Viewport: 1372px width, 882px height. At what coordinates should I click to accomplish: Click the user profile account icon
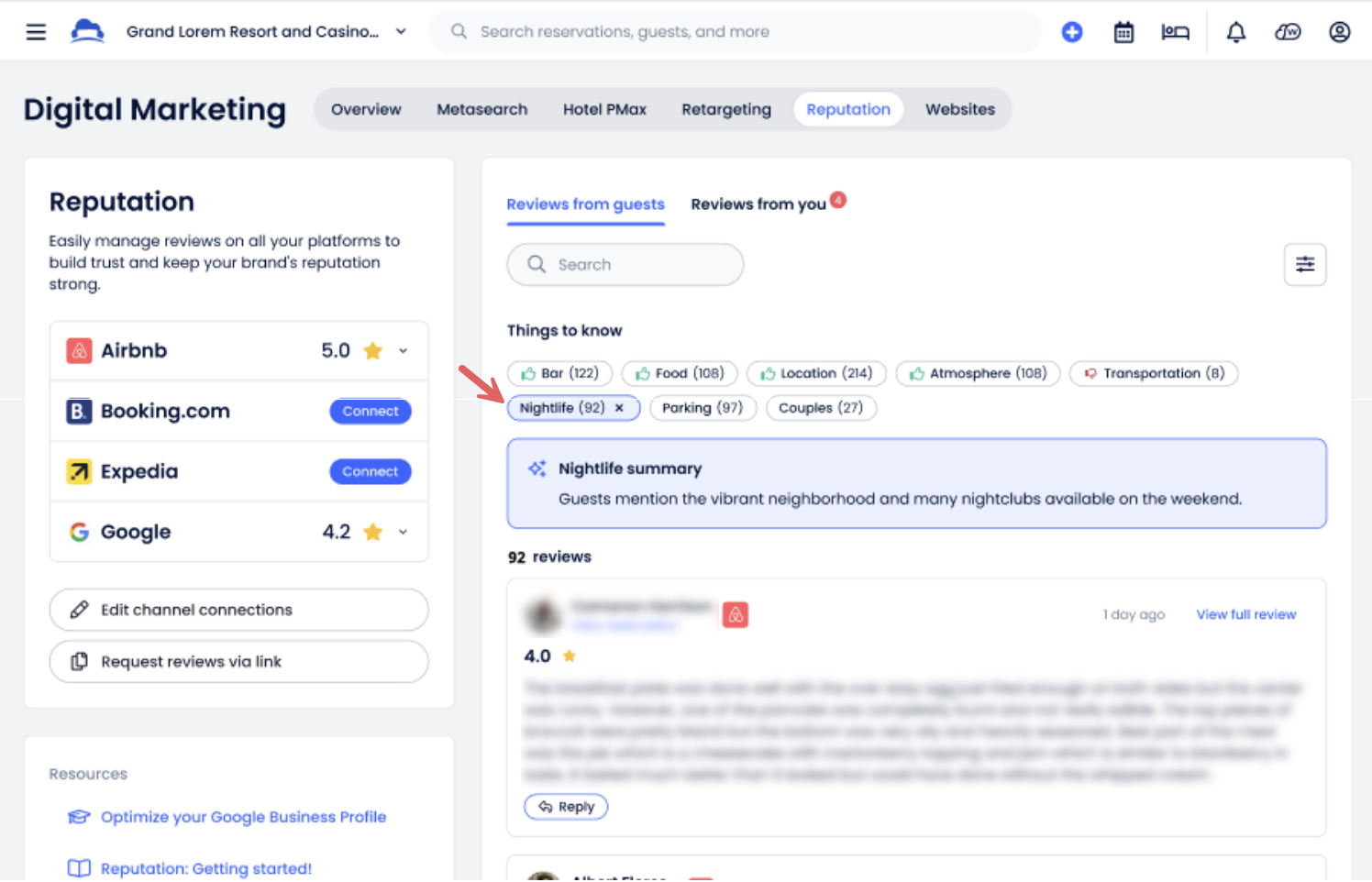pyautogui.click(x=1339, y=32)
